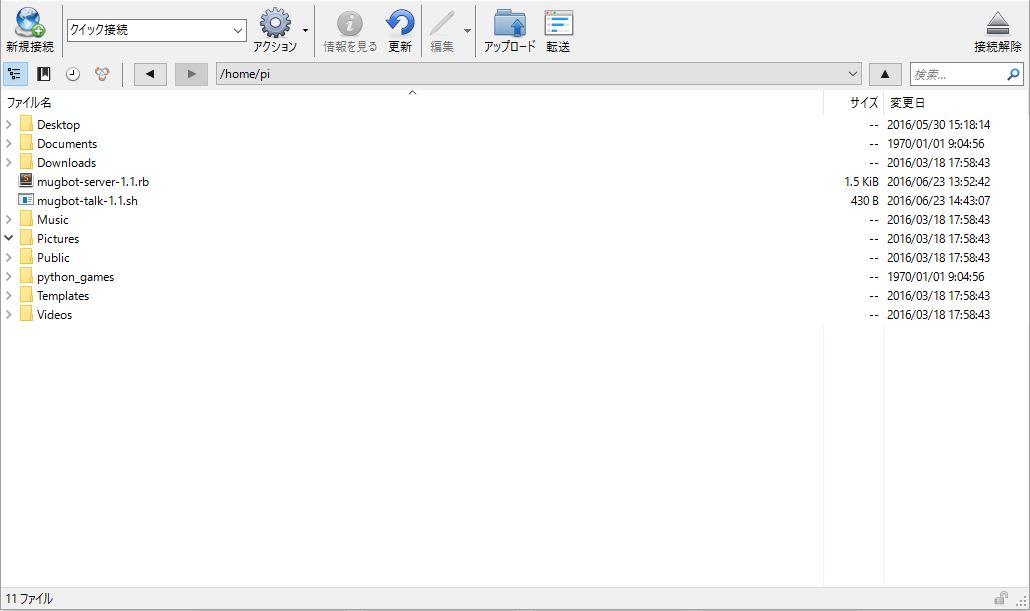Open the 編集 dropdown arrow

click(x=467, y=30)
